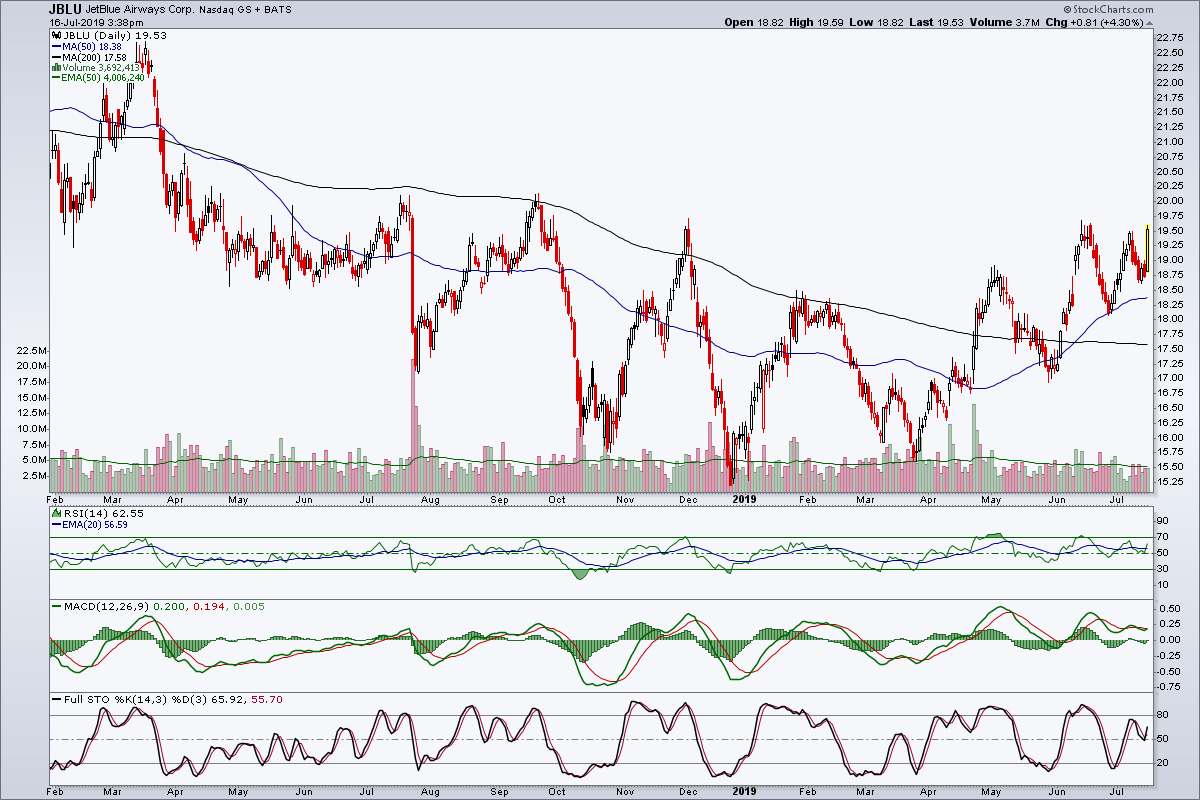Image resolution: width=1200 pixels, height=800 pixels.
Task: Click the © StockCharts.com credit text
Action: (x=1107, y=8)
